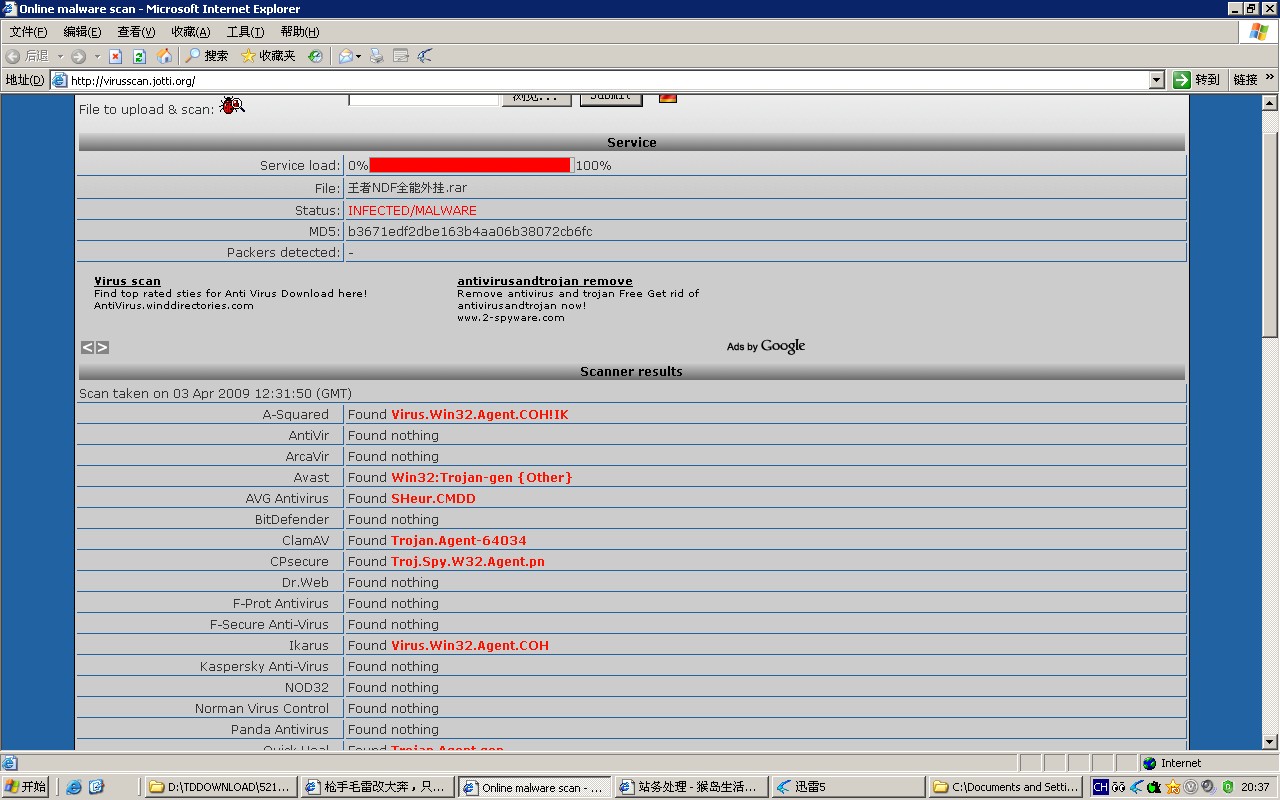
Task: Open the Back button history dropdown arrow
Action: coord(60,56)
